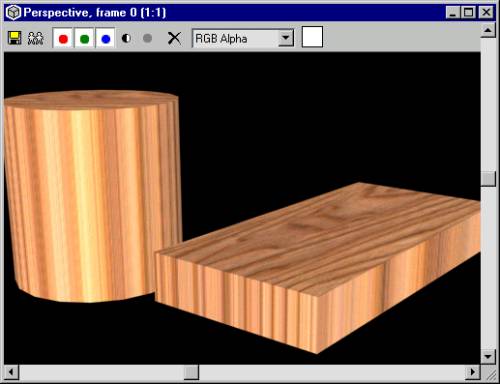
Task: Click the horizontal scrollbar thumb
Action: click(x=191, y=372)
